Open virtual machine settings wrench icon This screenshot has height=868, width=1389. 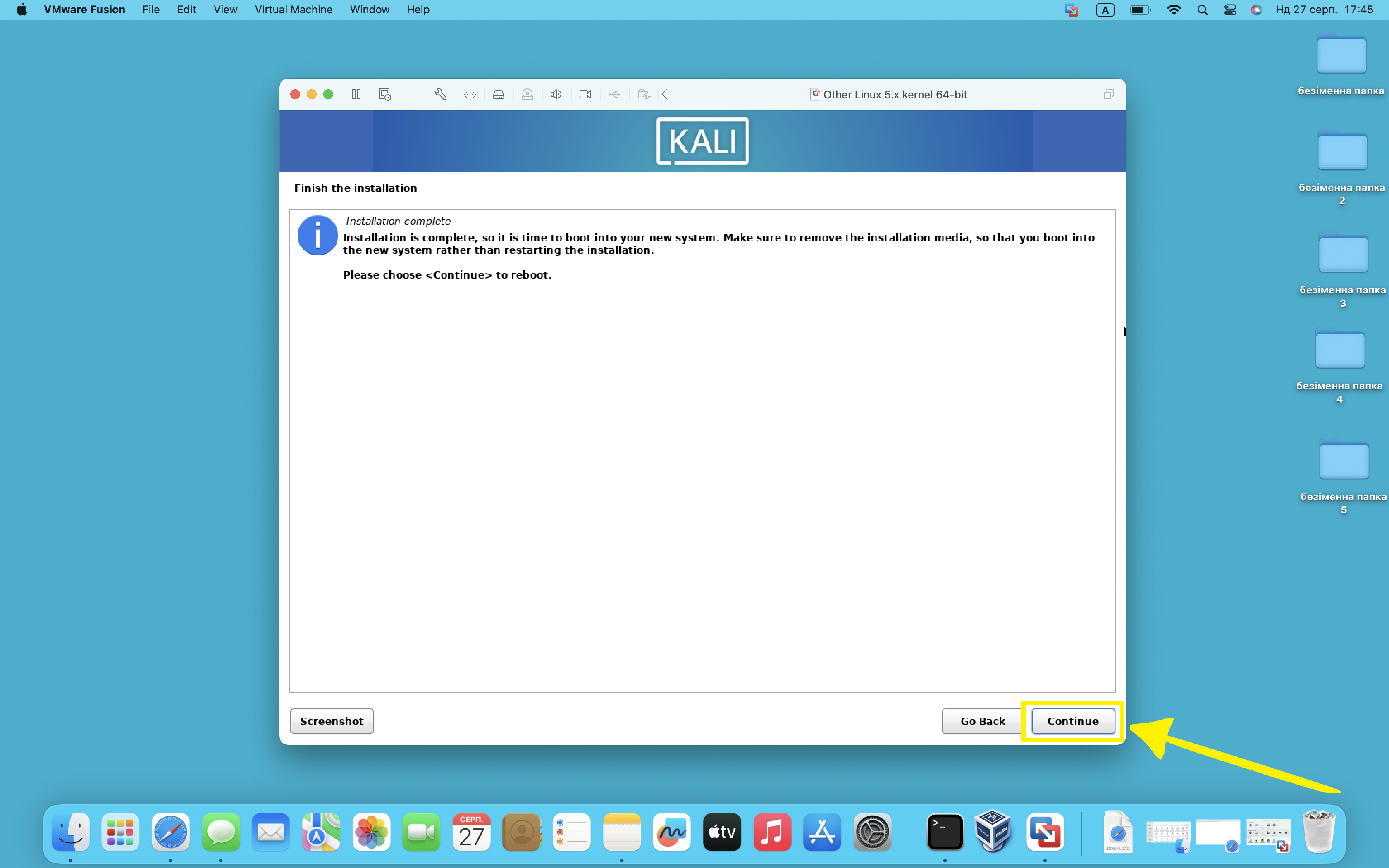pos(440,94)
